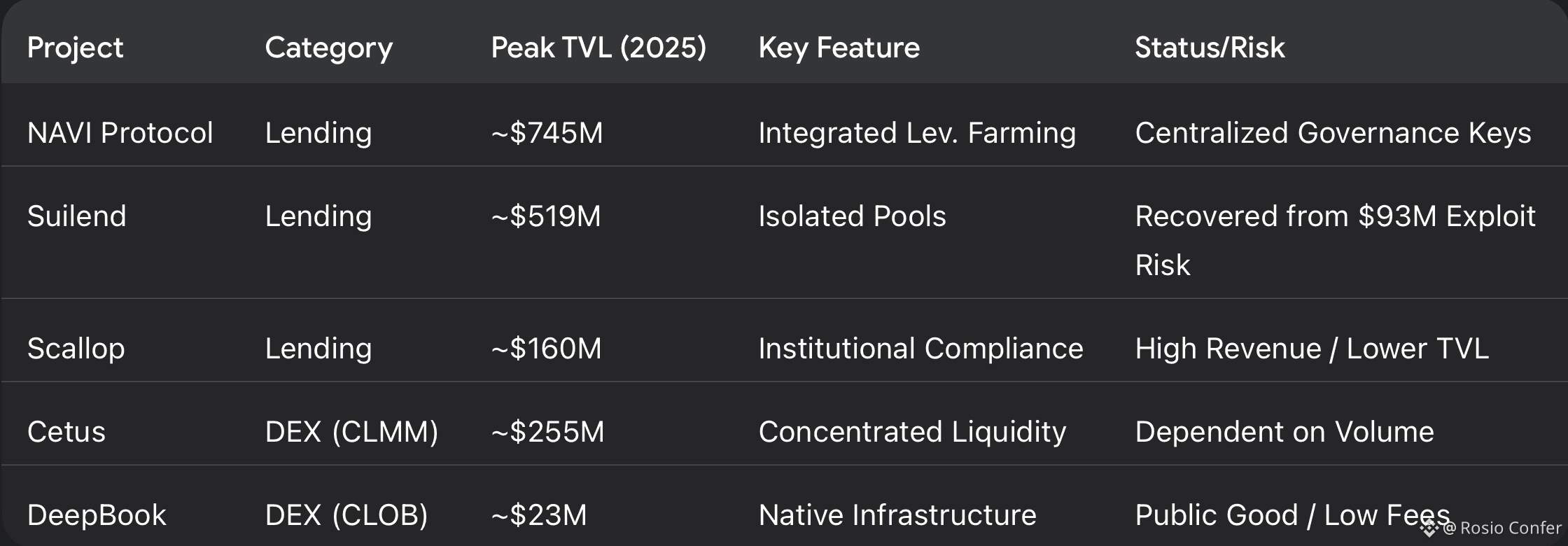Click the Centralized Governance Keys risk cell
Screen dimensions: 1568x546
(1333, 133)
